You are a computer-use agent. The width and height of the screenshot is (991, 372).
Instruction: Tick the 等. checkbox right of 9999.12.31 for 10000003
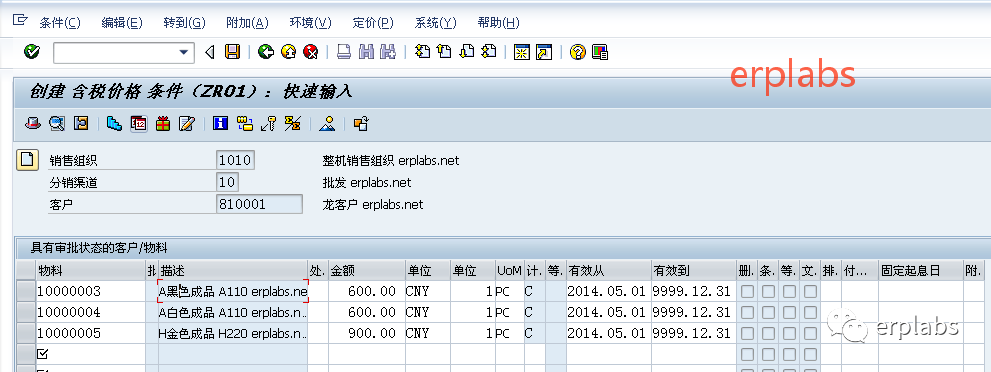click(x=789, y=291)
